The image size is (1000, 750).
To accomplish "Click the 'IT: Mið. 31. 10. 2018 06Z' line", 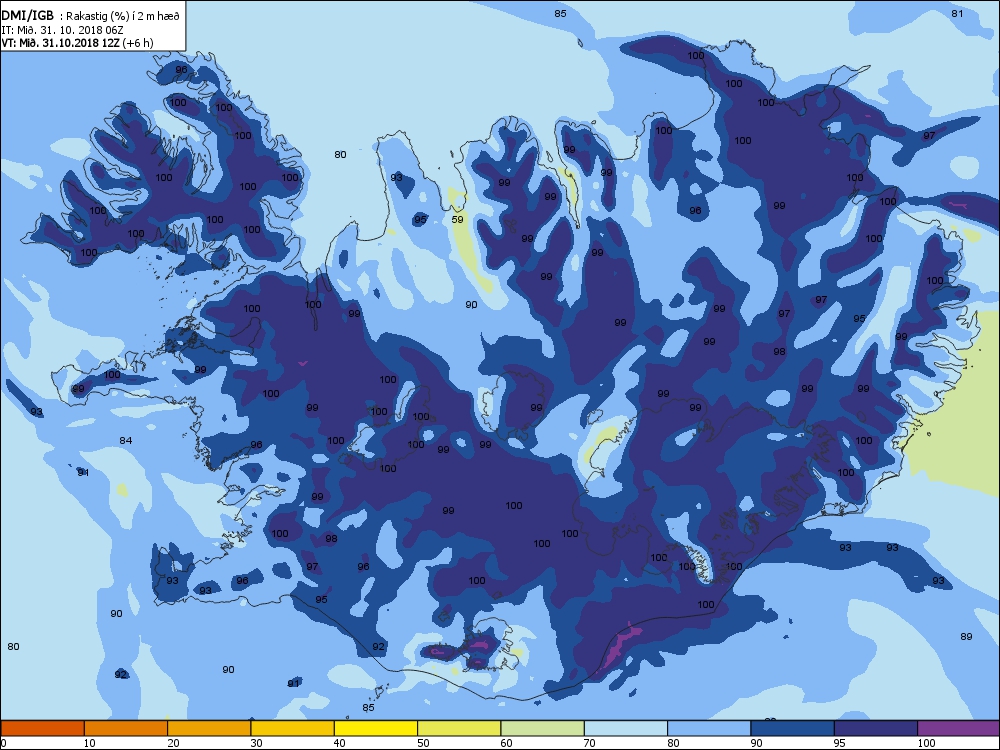I will (x=62, y=29).
